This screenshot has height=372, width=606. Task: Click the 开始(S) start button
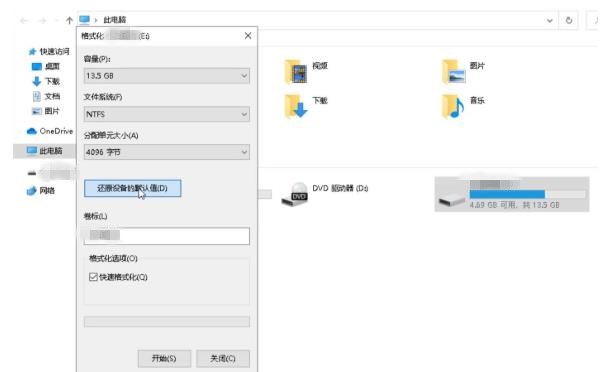[164, 358]
